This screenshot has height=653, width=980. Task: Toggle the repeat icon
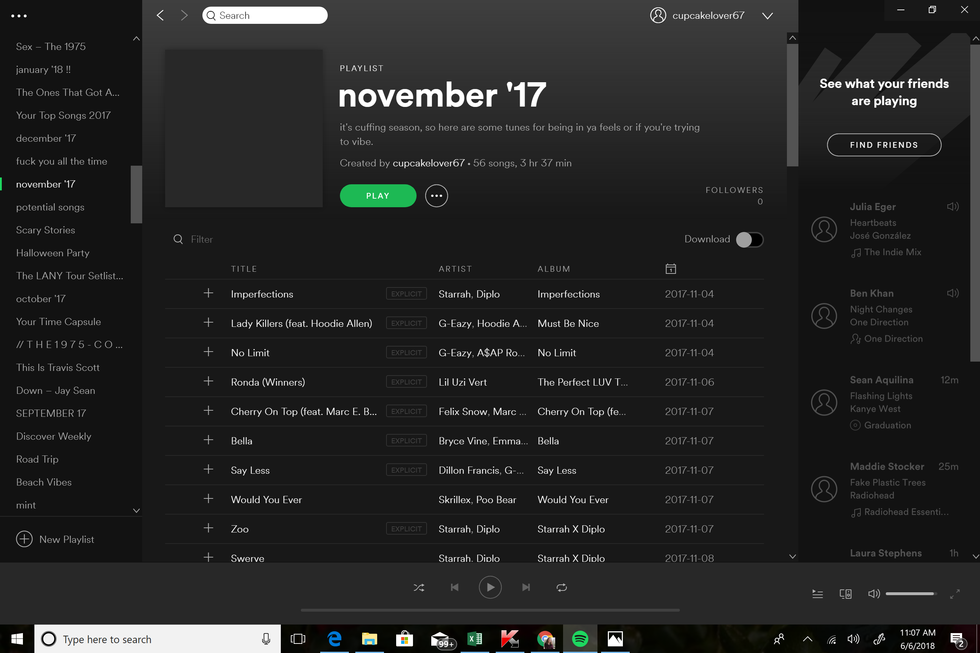(x=561, y=587)
